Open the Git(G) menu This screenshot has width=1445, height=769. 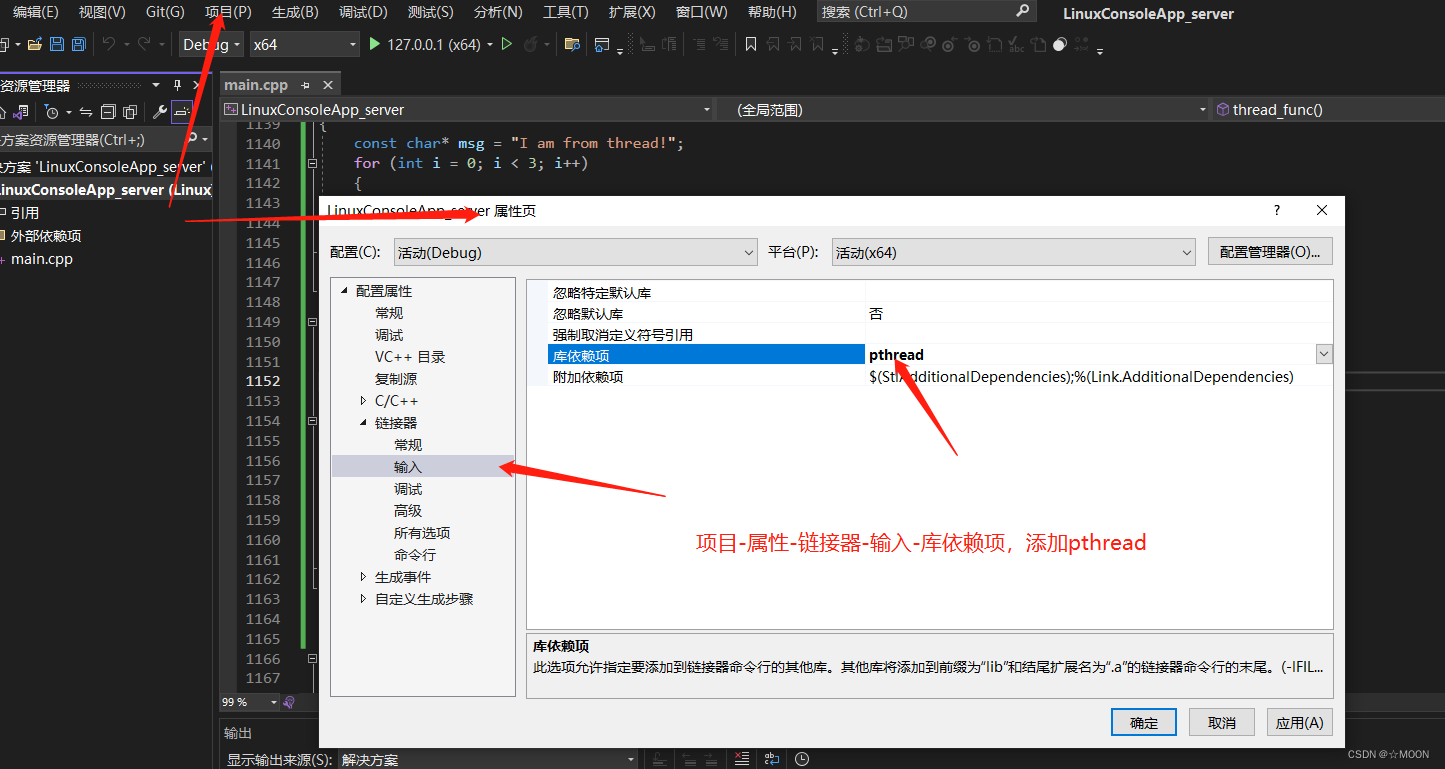pyautogui.click(x=165, y=12)
